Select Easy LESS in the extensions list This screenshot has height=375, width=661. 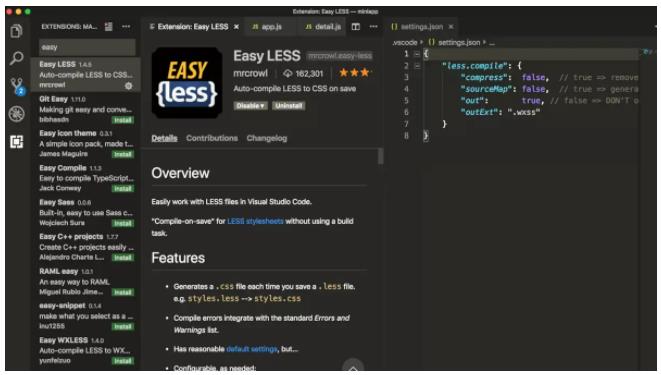86,75
